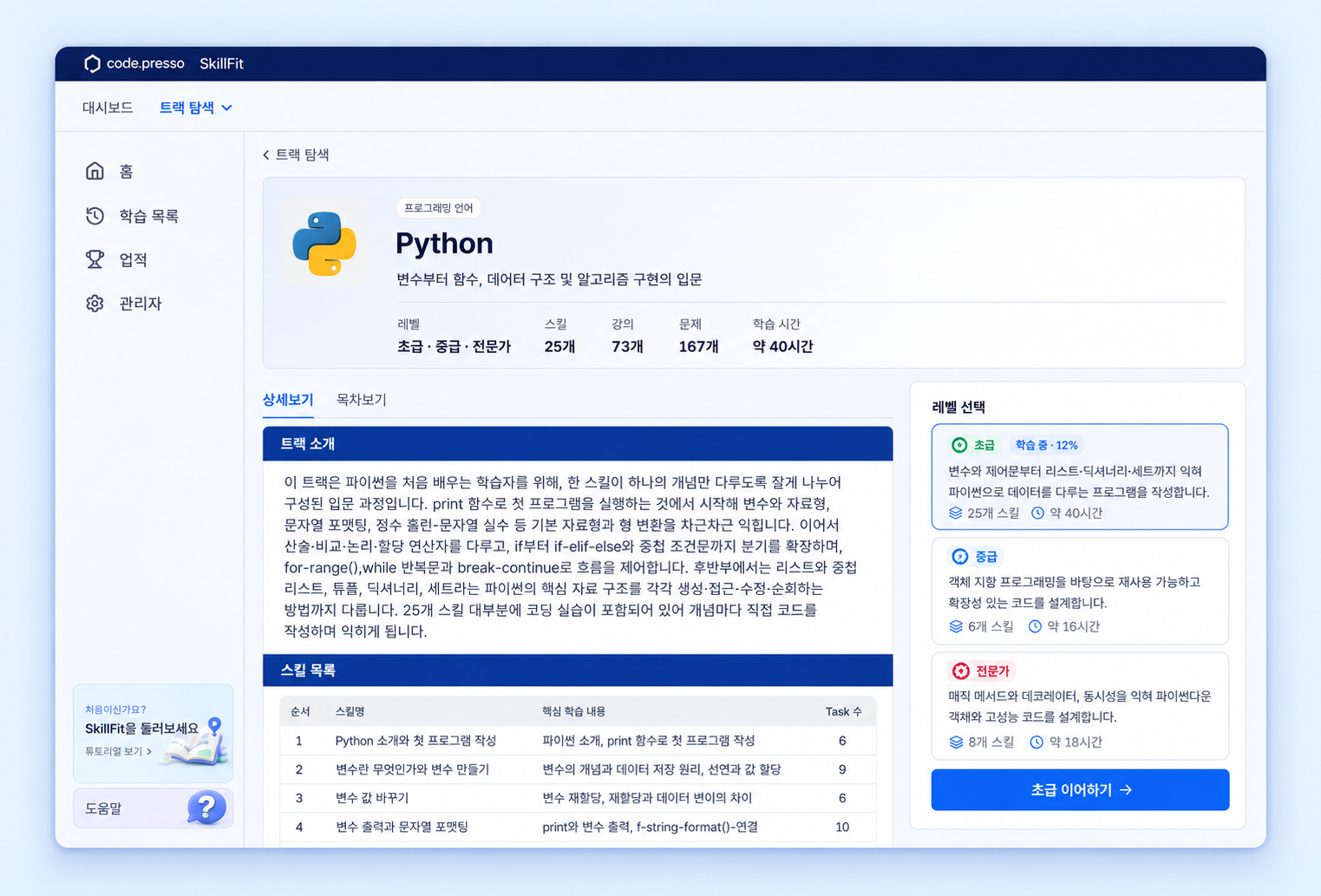Screen dimensions: 1321x896
Task: Click the 스킬 목록 section header
Action: pos(578,670)
